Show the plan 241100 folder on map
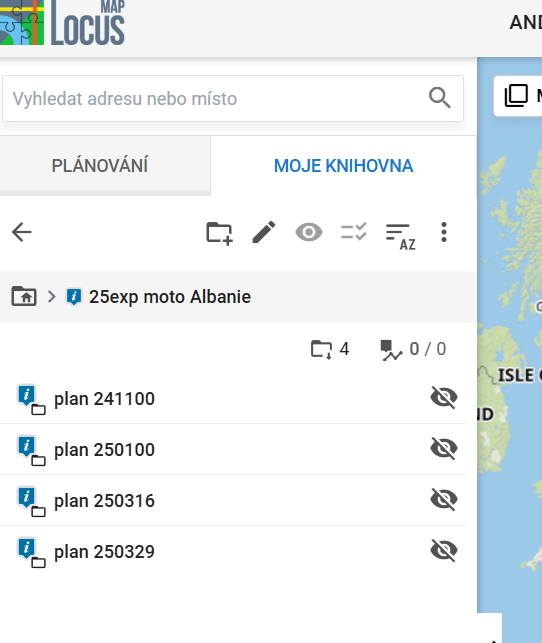The image size is (542, 643). [444, 397]
